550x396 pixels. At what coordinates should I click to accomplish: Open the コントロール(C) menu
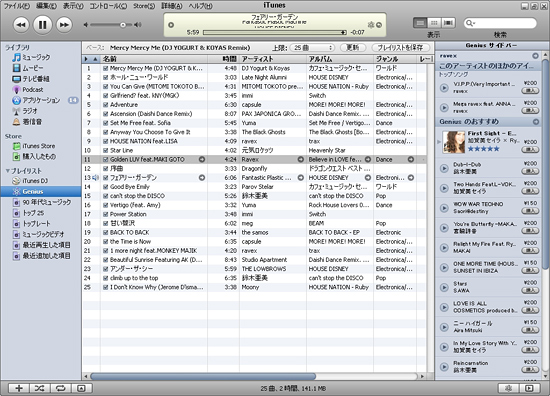[108, 6]
